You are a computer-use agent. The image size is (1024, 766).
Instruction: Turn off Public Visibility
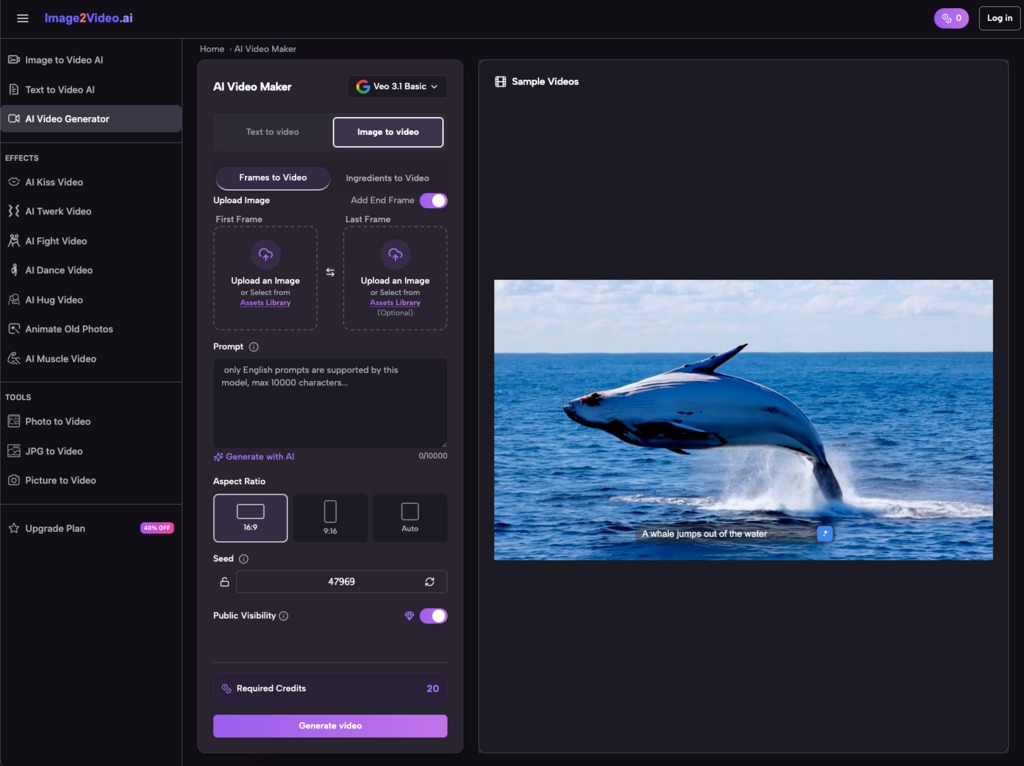pyautogui.click(x=436, y=616)
